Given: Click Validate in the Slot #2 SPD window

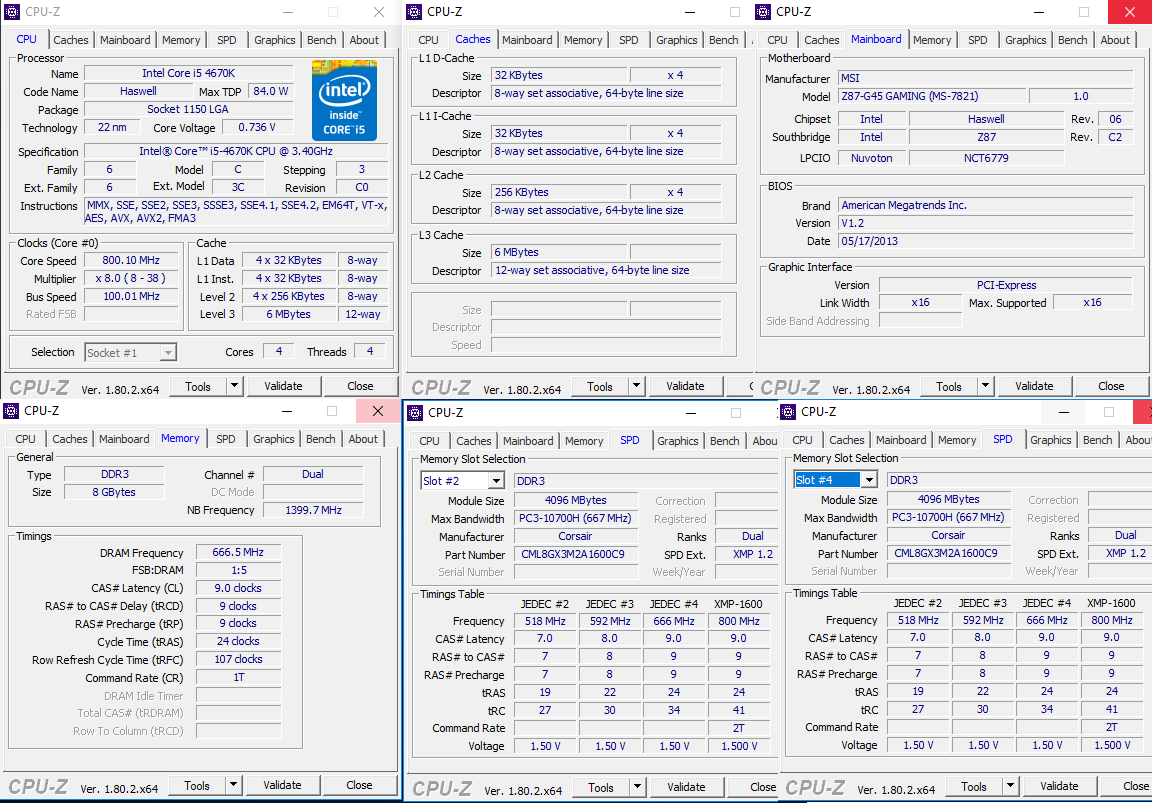Looking at the screenshot, I should [x=686, y=787].
